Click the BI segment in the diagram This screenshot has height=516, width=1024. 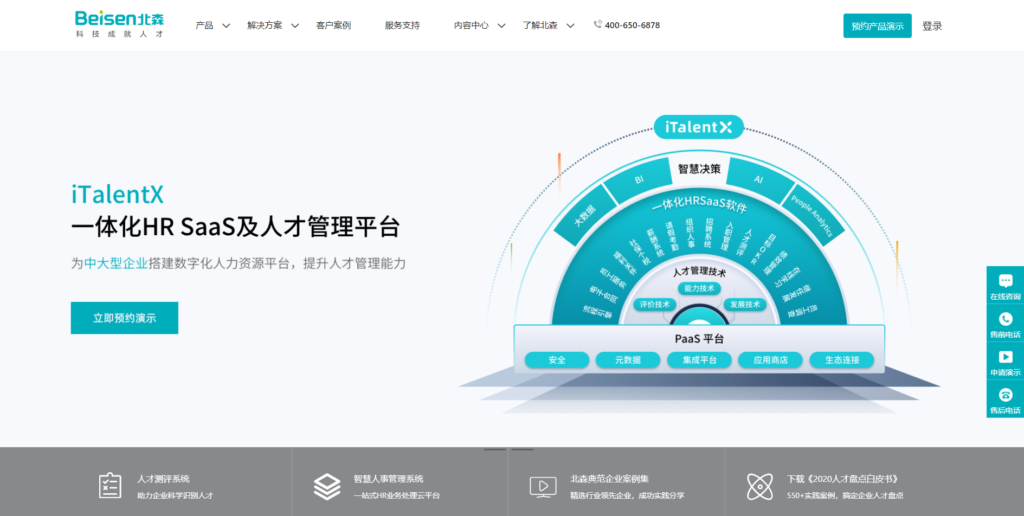(639, 180)
